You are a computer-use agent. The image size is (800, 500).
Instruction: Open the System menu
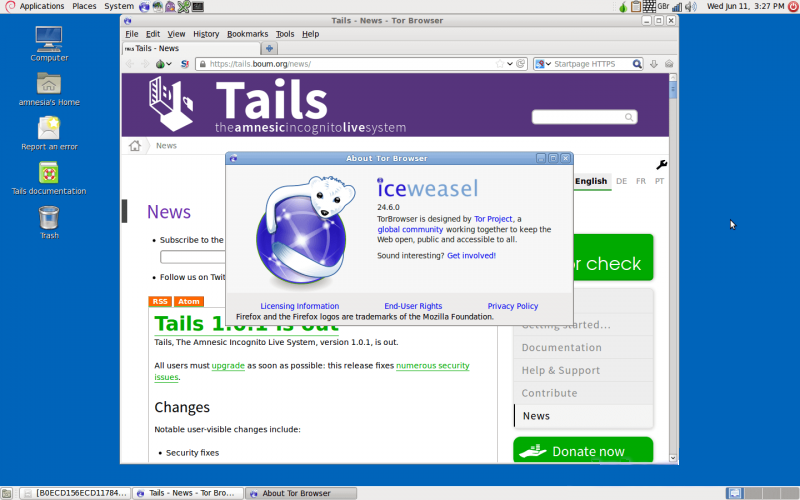pyautogui.click(x=119, y=6)
